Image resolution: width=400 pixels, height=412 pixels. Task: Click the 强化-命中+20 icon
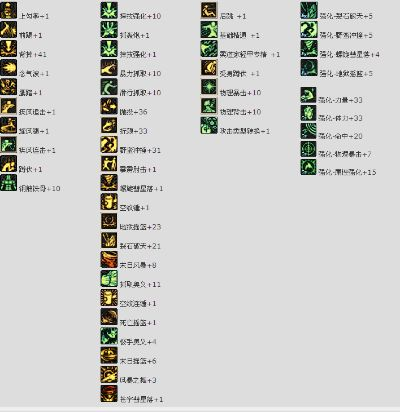pyautogui.click(x=308, y=131)
